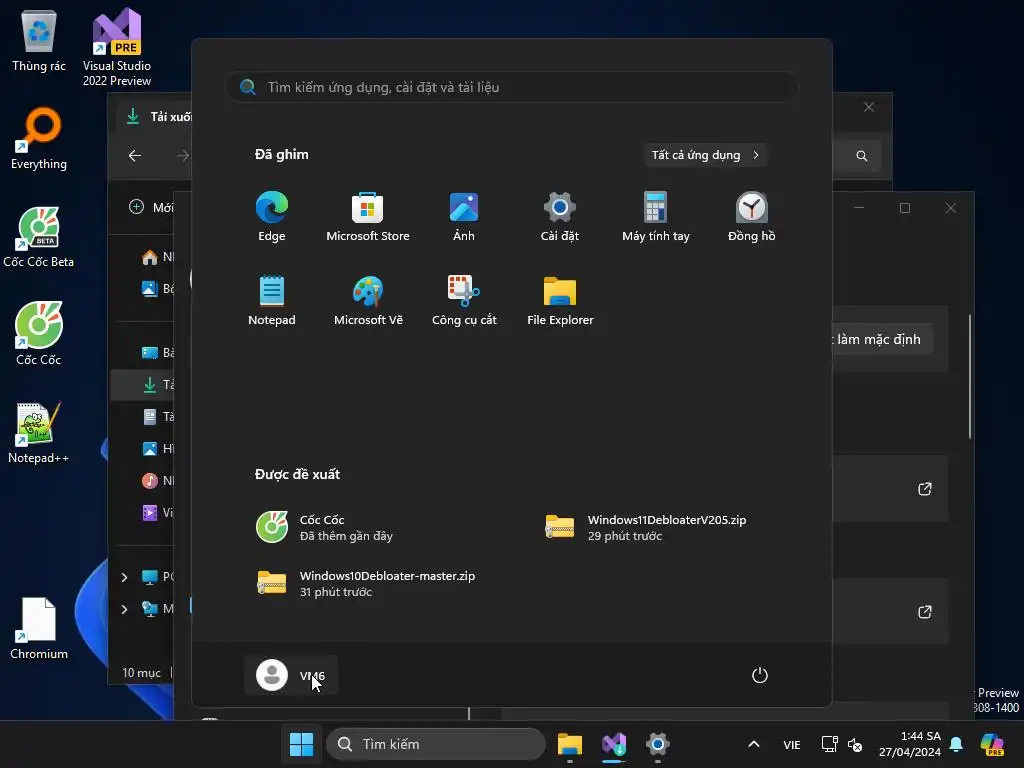Click Mới new button in File Explorer
The height and width of the screenshot is (768, 1024).
point(151,207)
